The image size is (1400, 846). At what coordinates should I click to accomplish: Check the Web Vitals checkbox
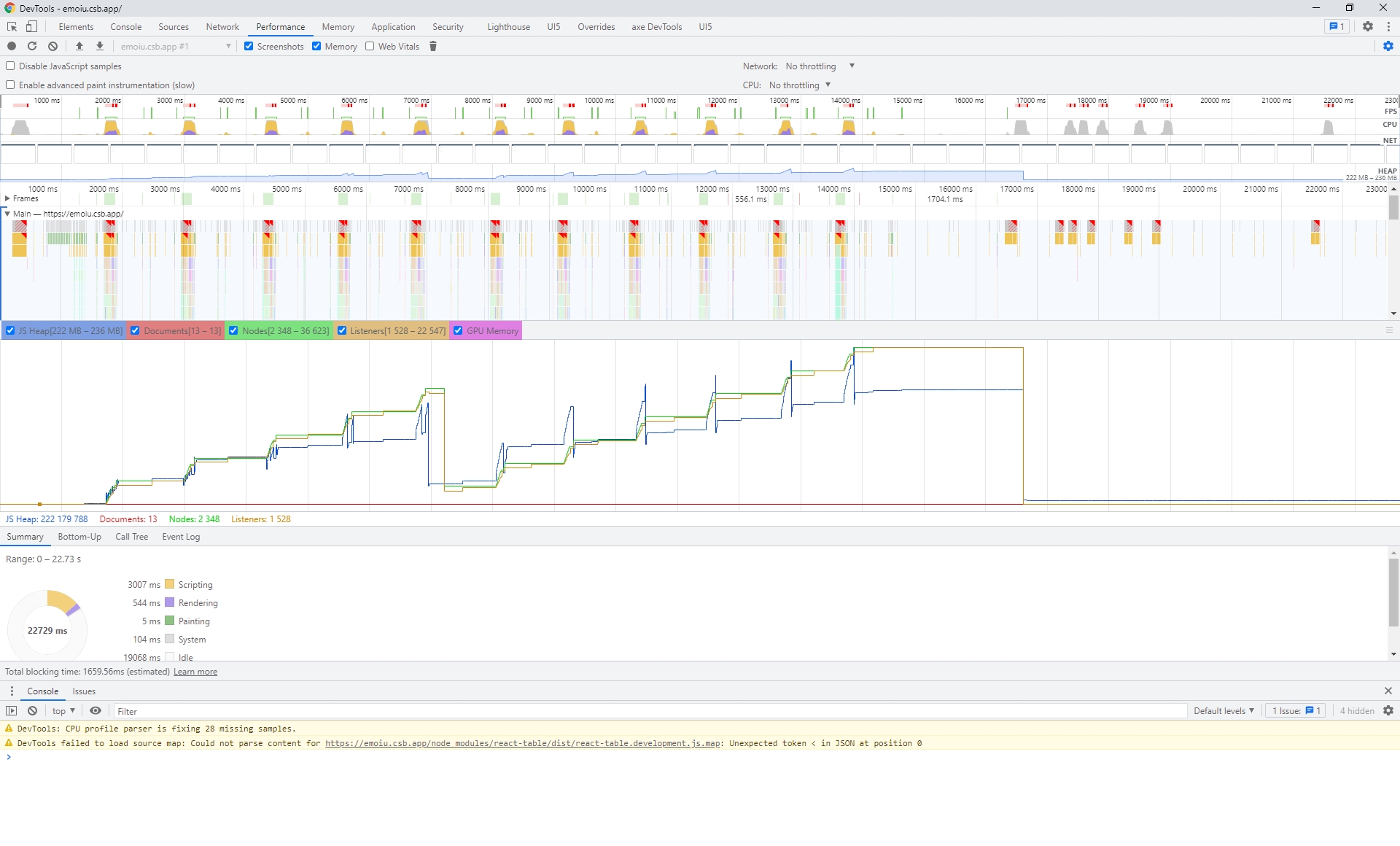click(370, 46)
